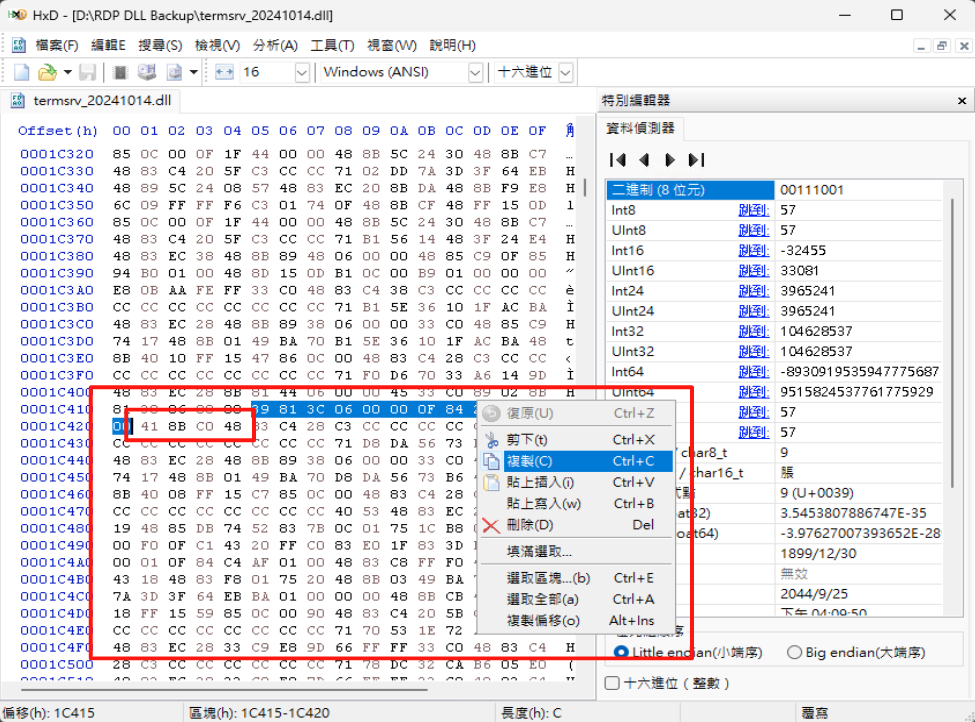975x722 pixels.
Task: Expand the disk image dropdown arrow
Action: click(x=194, y=72)
